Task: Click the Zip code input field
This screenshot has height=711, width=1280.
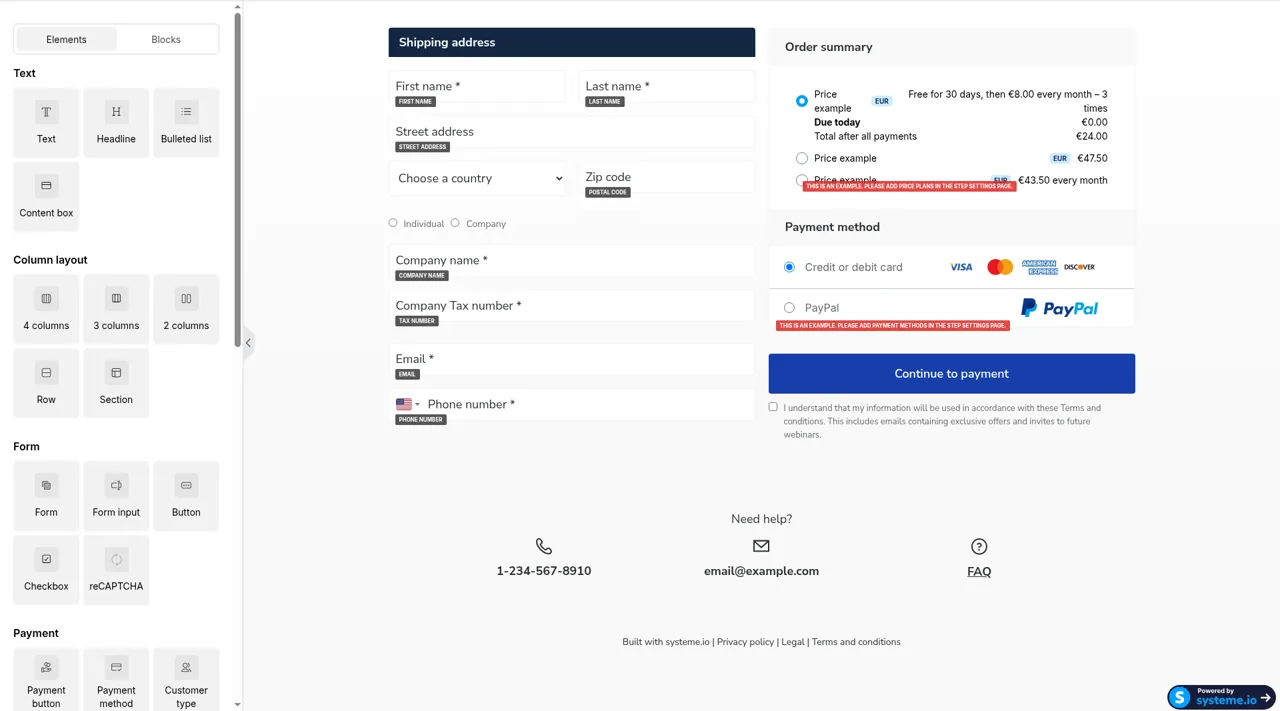Action: tap(667, 177)
